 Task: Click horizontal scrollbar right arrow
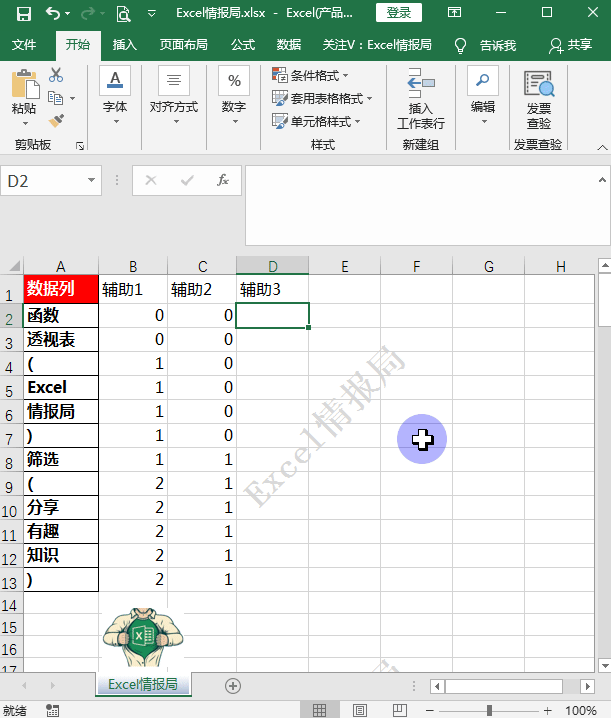coord(588,686)
